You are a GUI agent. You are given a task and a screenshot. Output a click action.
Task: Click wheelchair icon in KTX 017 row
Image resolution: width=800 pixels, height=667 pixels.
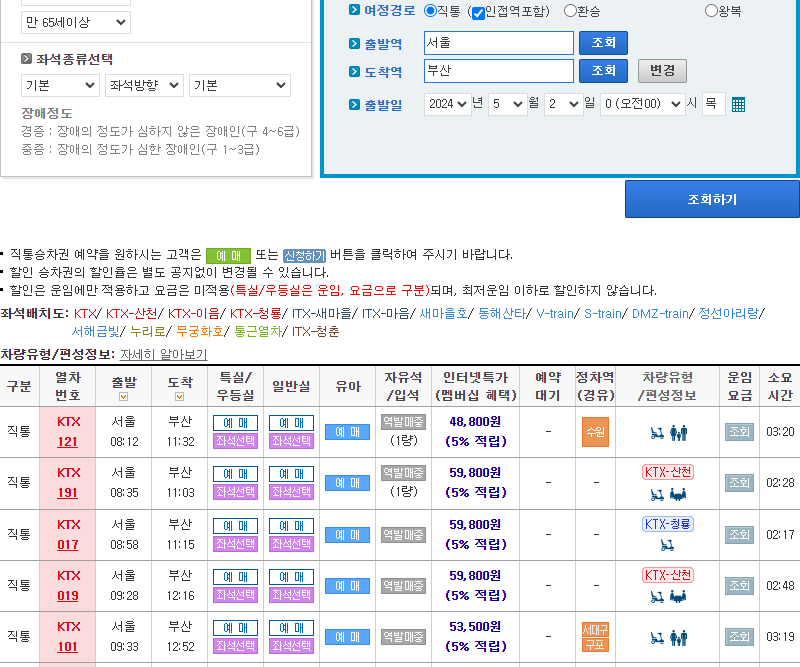click(667, 545)
